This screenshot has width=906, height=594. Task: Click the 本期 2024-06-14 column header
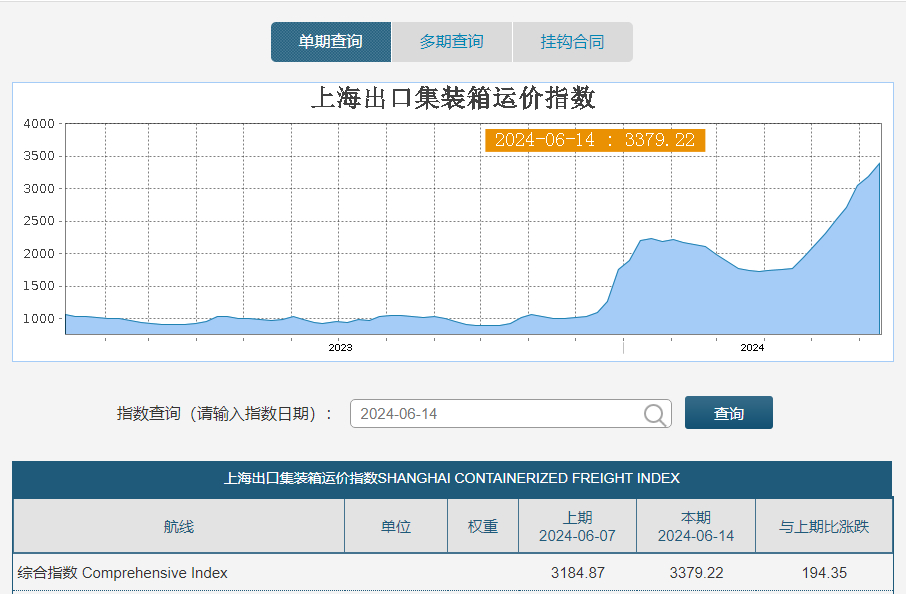tap(695, 526)
